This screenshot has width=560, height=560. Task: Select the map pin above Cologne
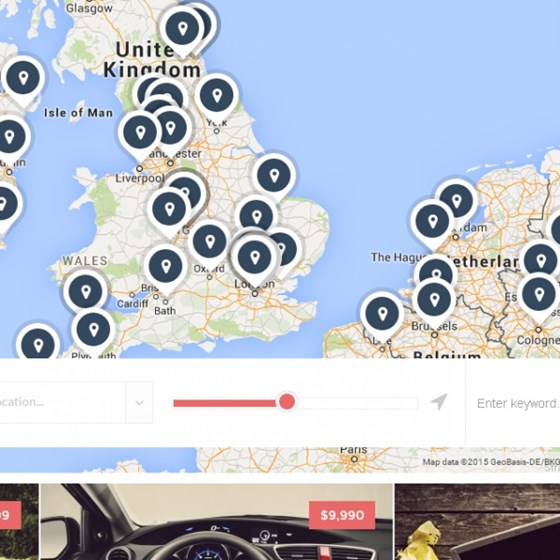[x=539, y=295]
